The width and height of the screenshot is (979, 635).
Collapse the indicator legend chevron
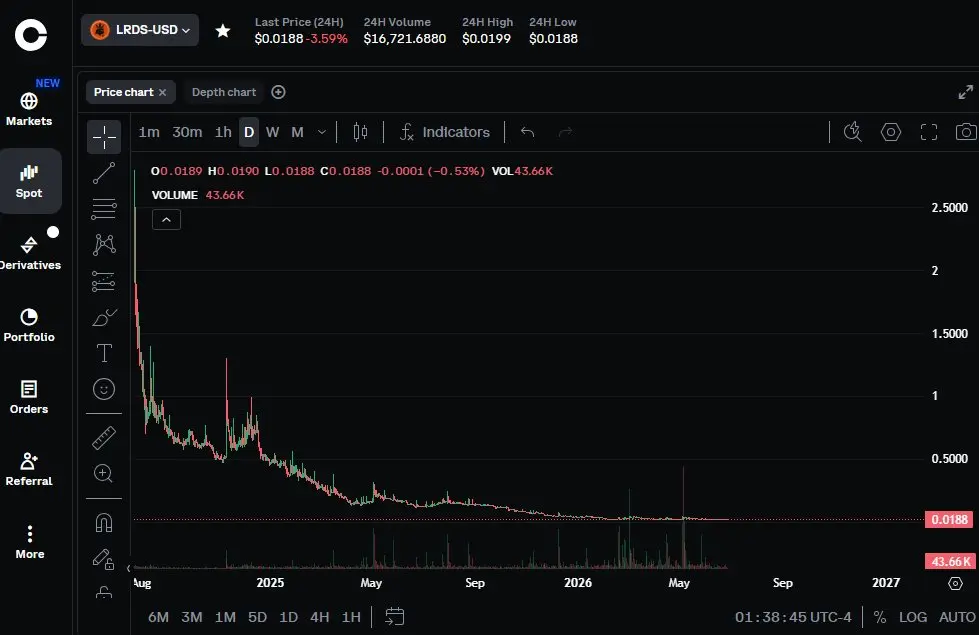166,220
